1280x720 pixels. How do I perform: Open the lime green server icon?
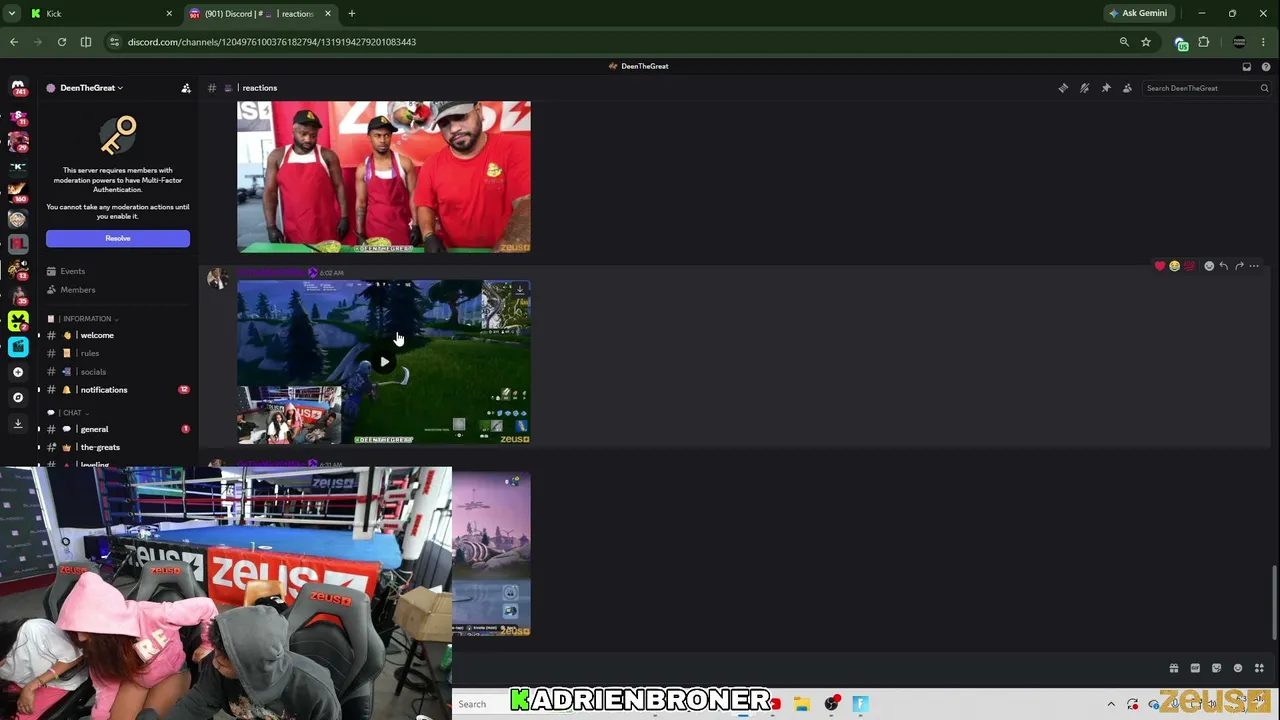pyautogui.click(x=18, y=321)
